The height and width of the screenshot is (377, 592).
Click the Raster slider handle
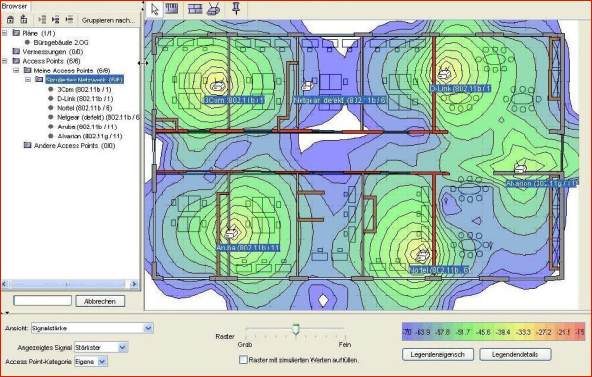pos(296,329)
